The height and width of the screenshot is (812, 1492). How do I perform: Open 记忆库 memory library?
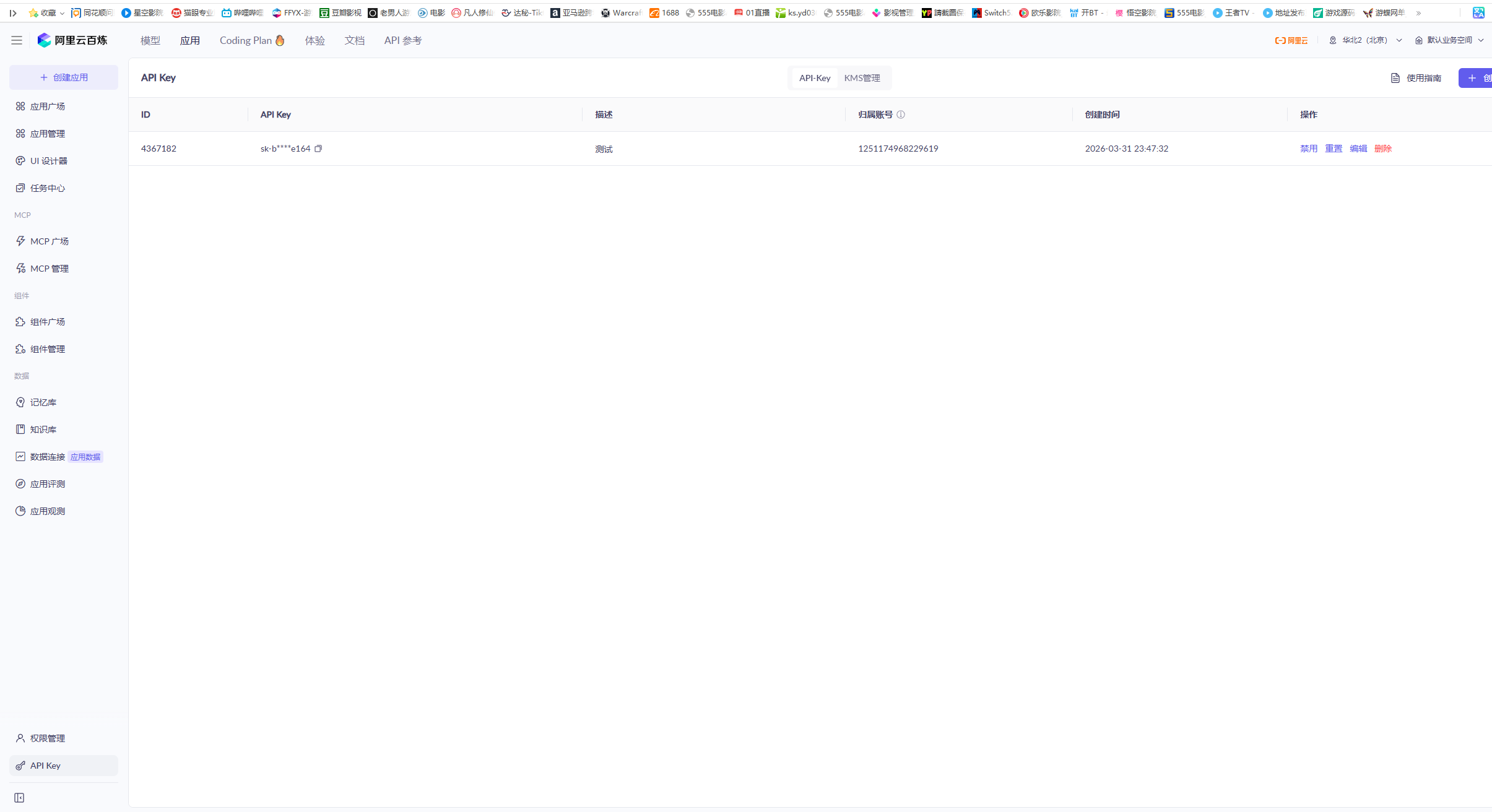tap(43, 402)
